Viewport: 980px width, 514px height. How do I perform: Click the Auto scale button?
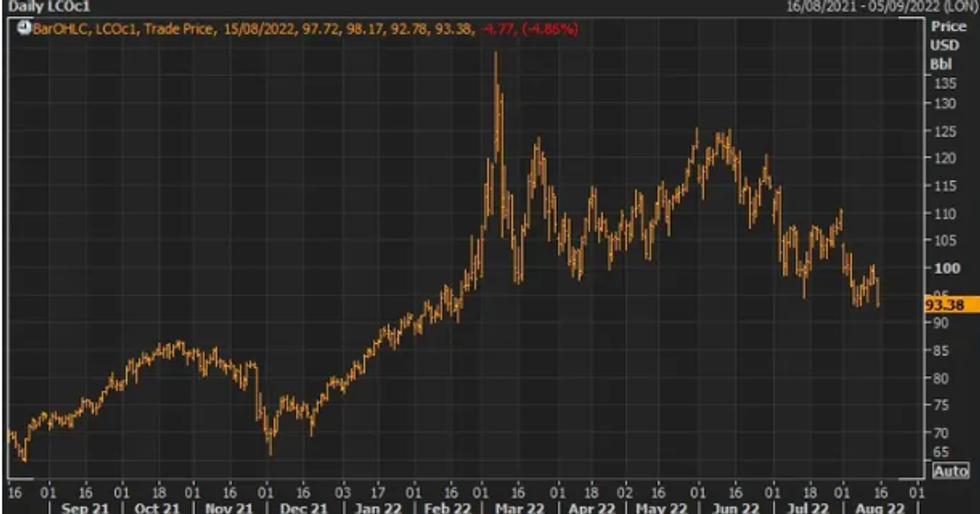pos(950,470)
